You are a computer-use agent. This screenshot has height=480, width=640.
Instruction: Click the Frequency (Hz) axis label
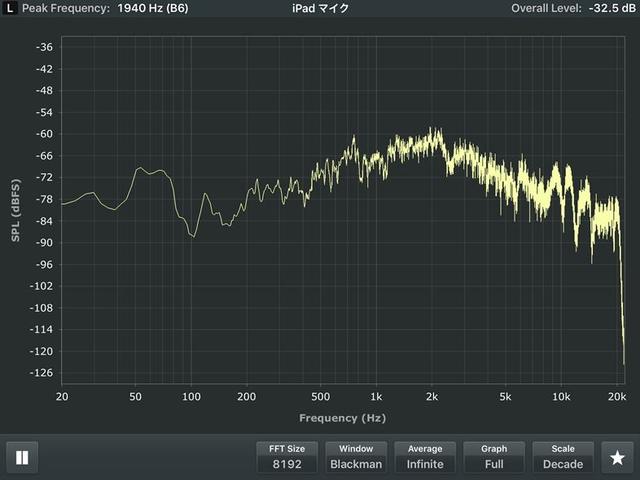(341, 418)
